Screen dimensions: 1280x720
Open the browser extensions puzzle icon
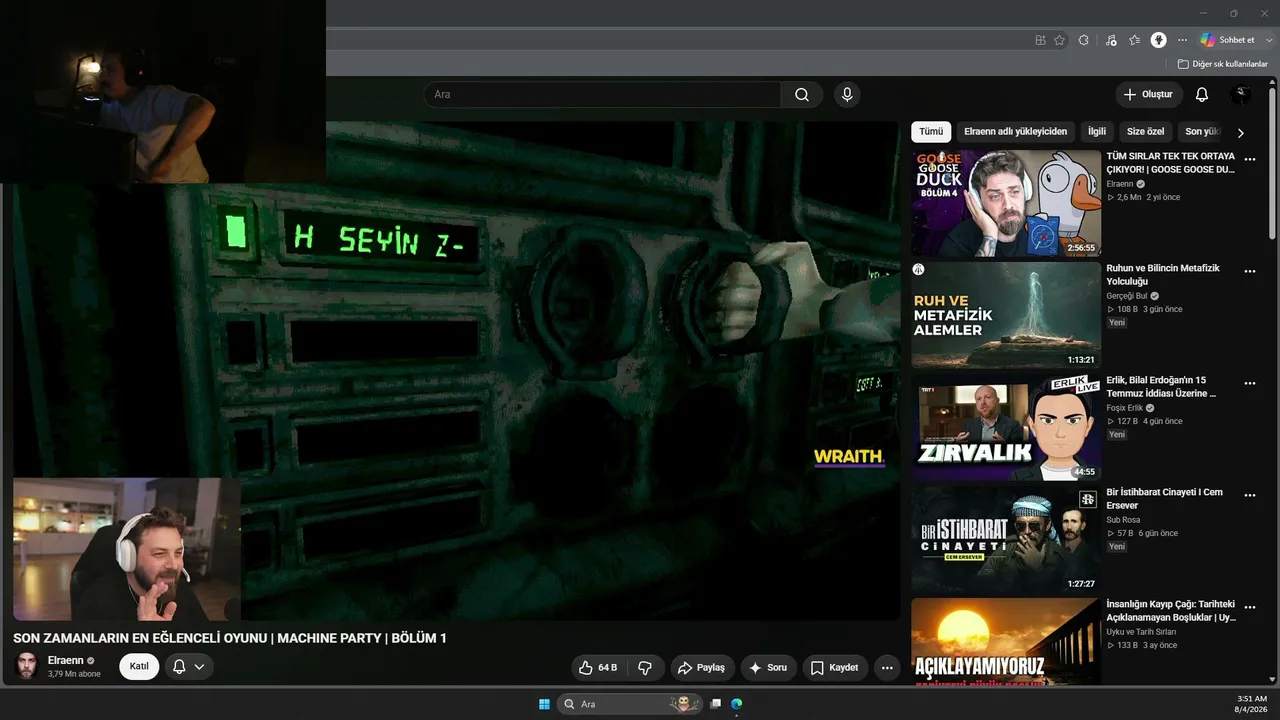(1083, 40)
